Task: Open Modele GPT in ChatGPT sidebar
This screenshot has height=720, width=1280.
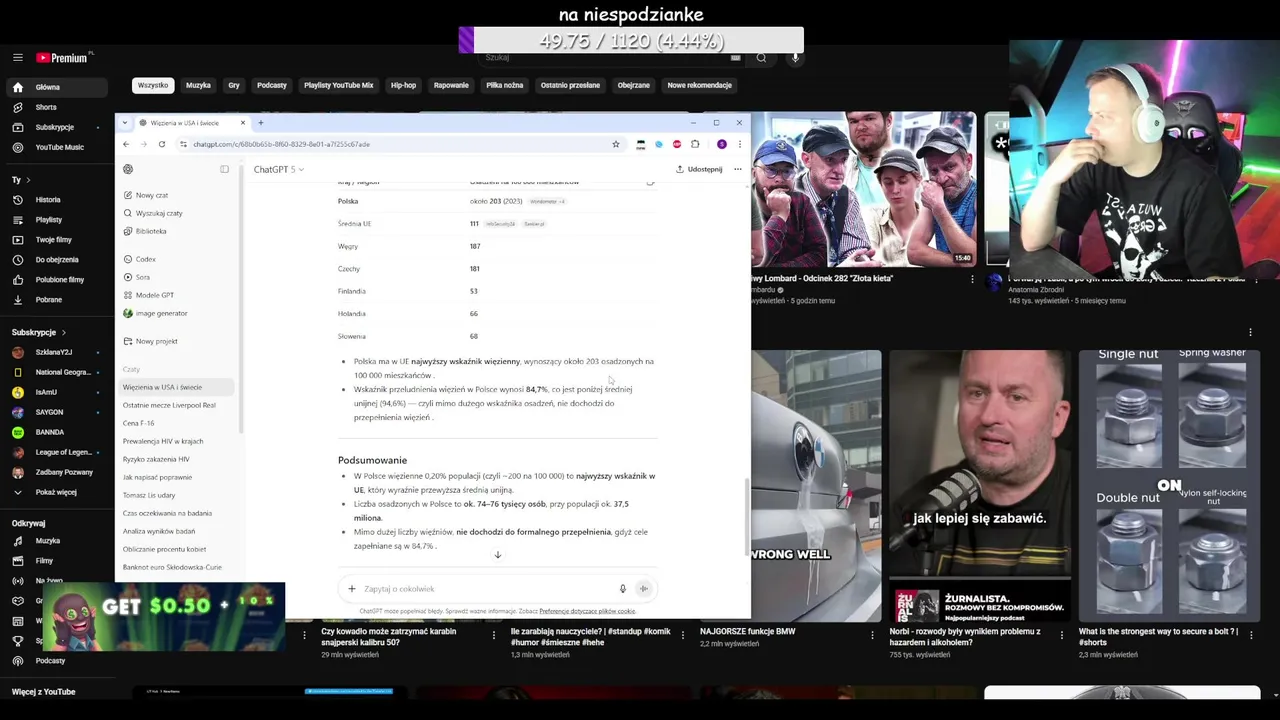Action: click(155, 295)
